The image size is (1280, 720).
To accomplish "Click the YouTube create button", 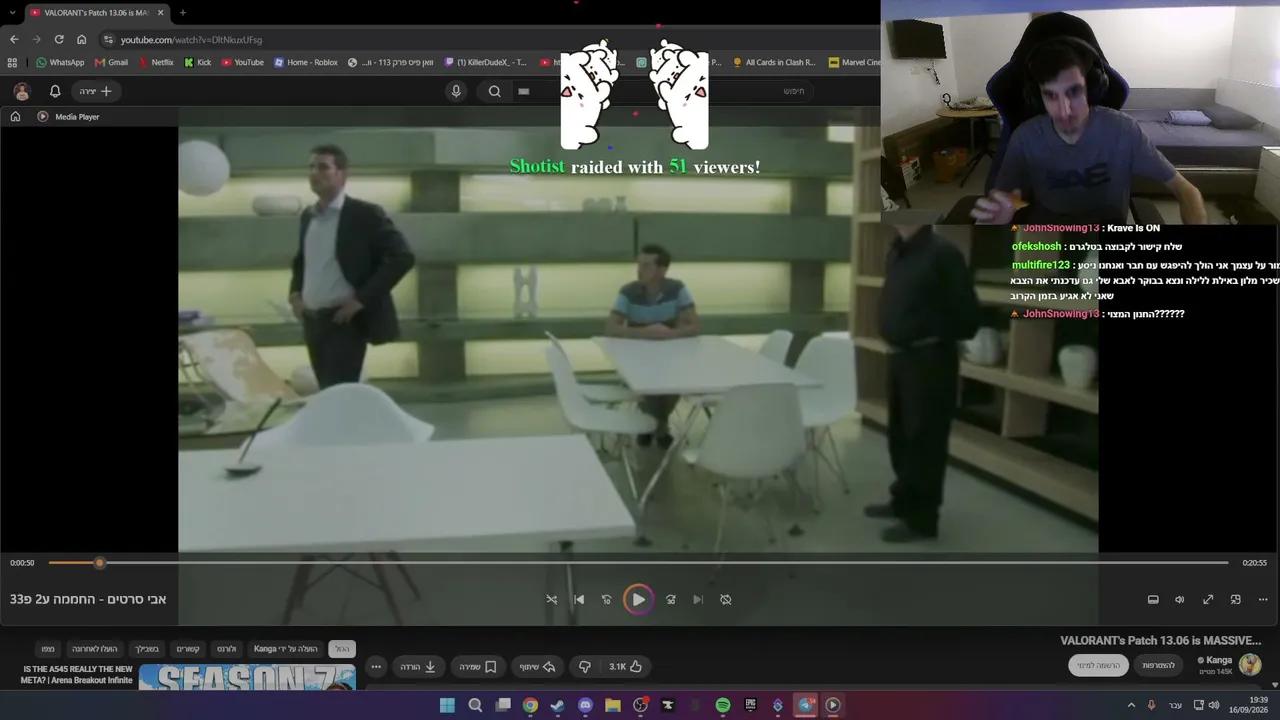I will point(97,91).
